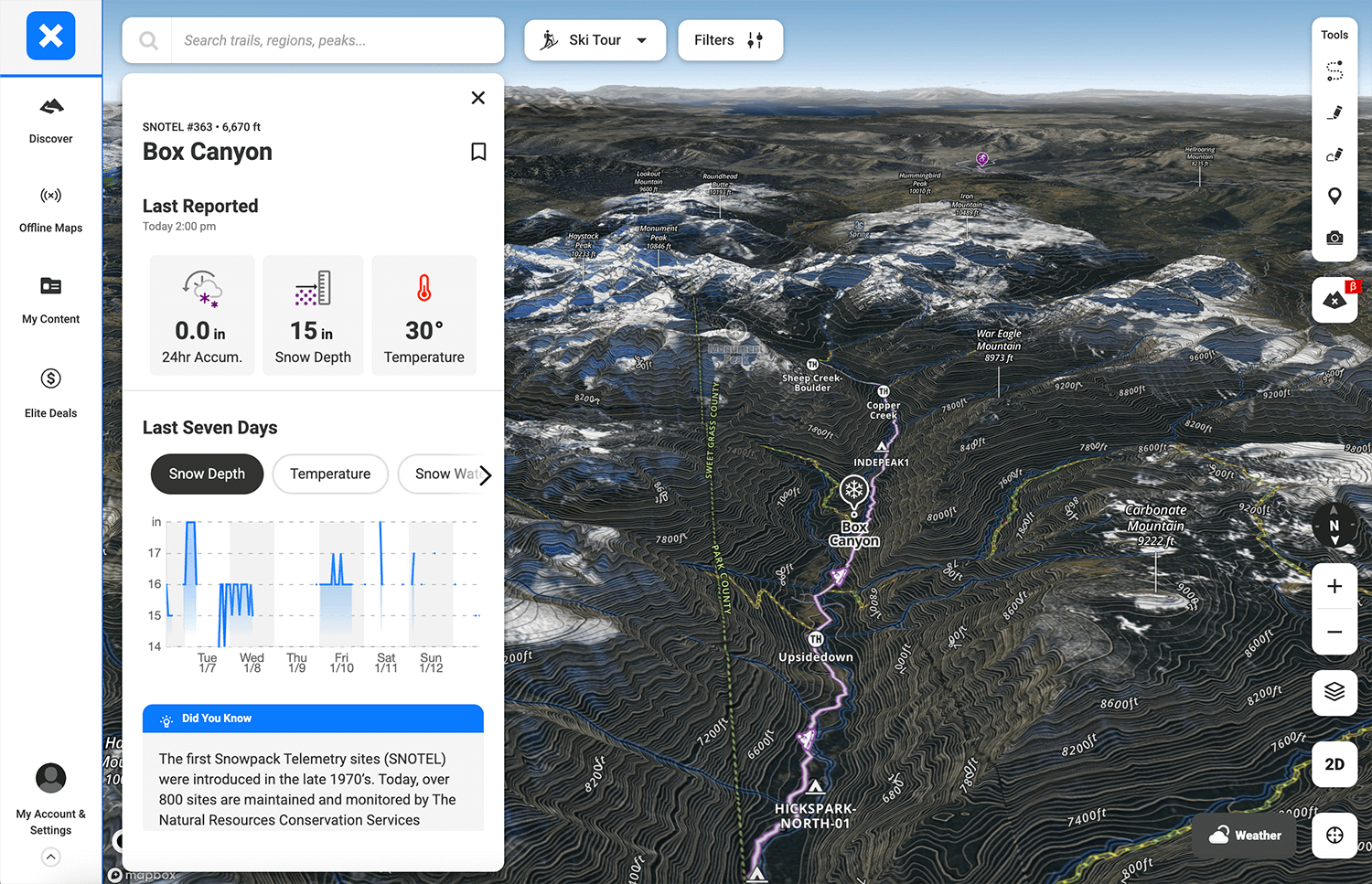
Task: Click the search trails input field
Action: click(x=337, y=40)
